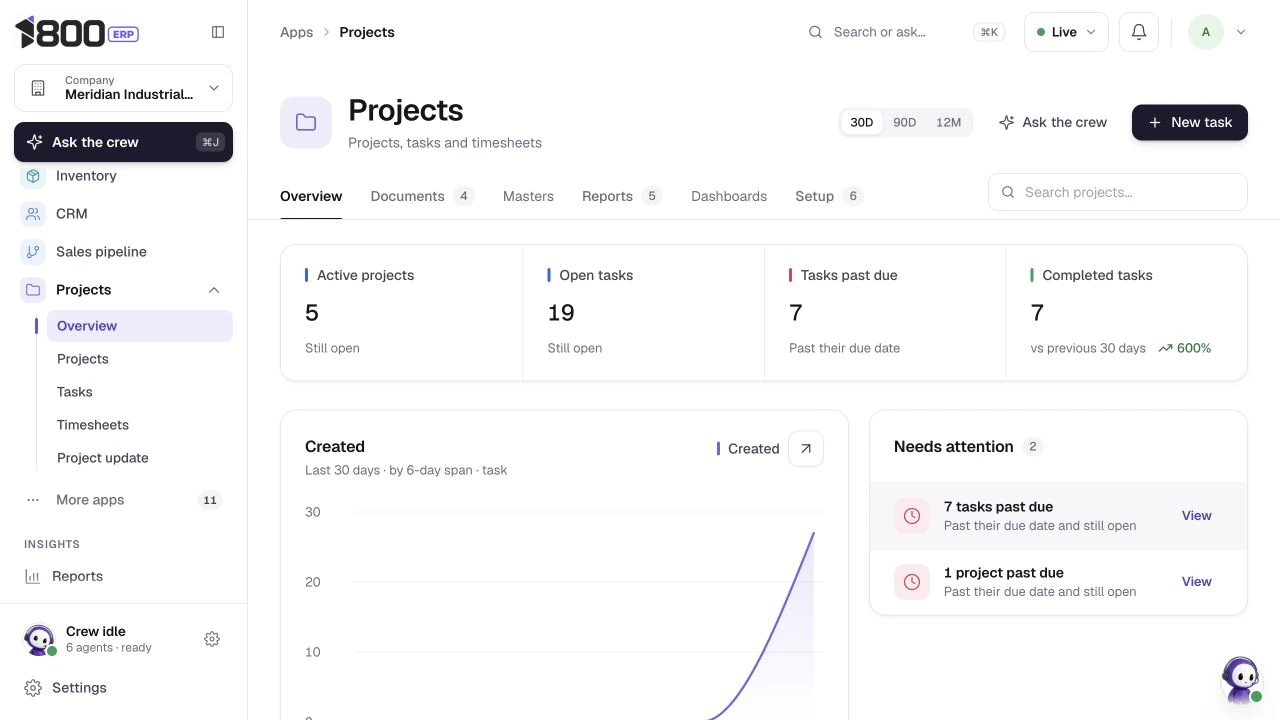View the 1 project past due
Image resolution: width=1280 pixels, height=720 pixels.
1197,582
